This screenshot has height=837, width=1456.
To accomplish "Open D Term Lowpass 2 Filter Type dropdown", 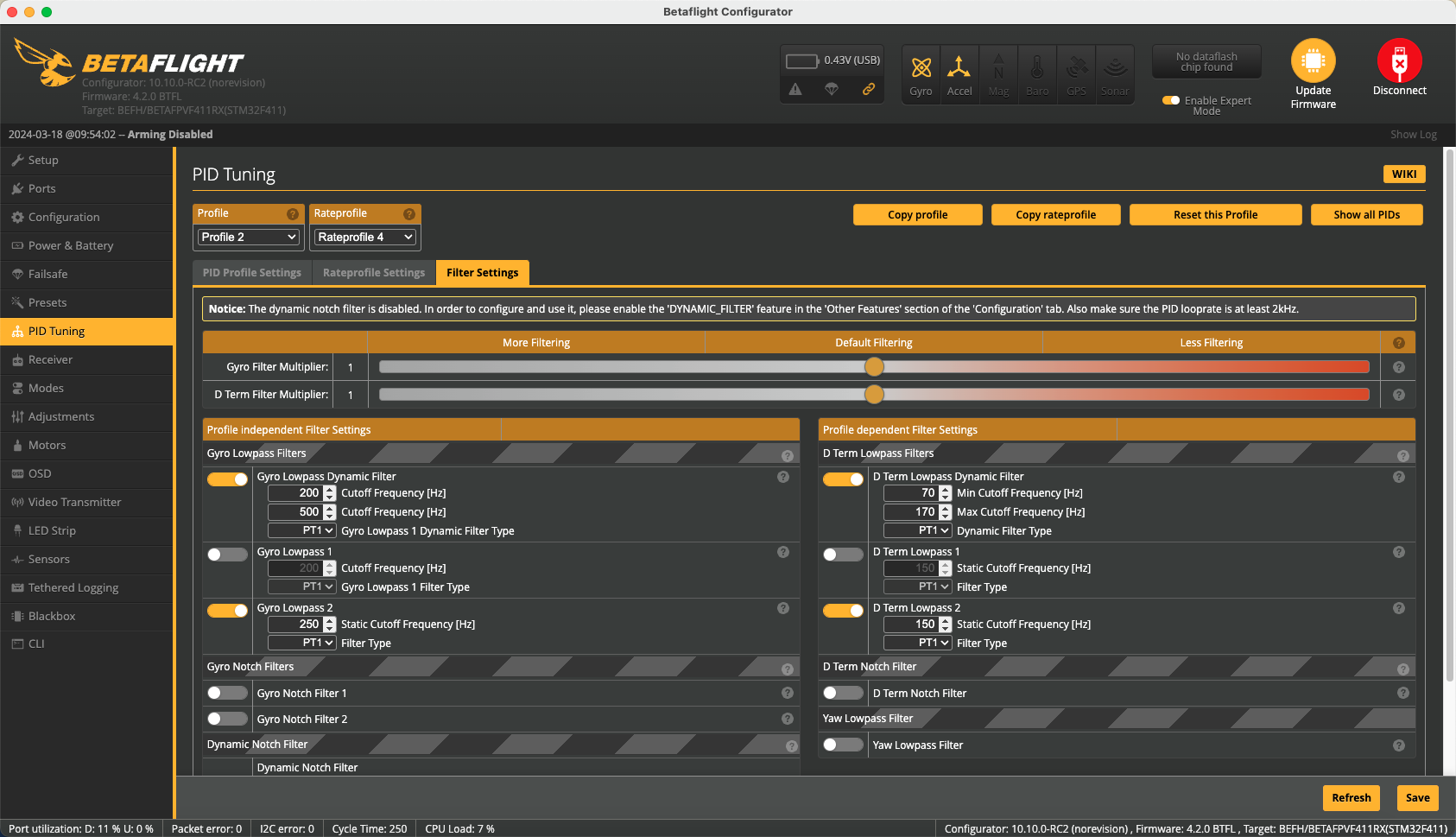I will coord(917,643).
